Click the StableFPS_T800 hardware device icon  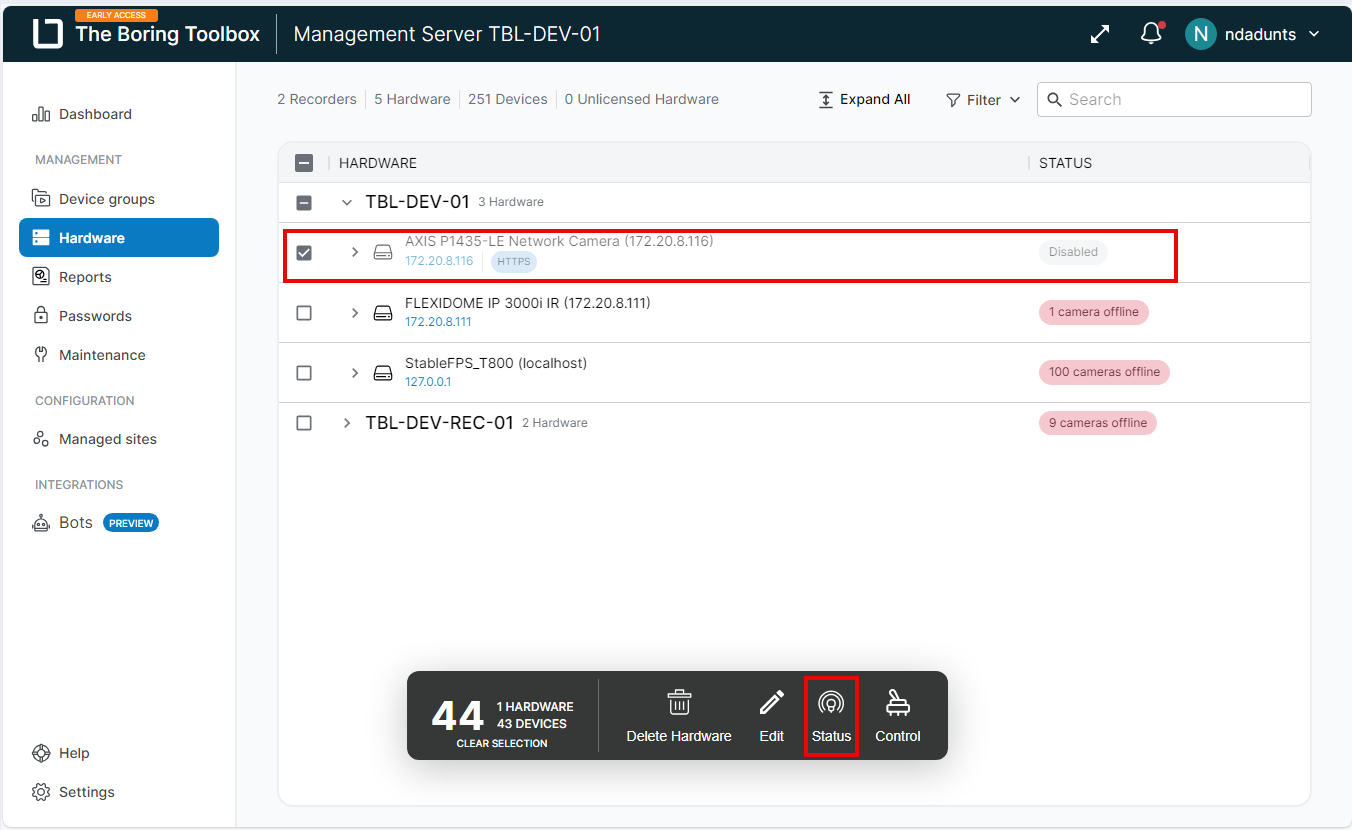(383, 373)
